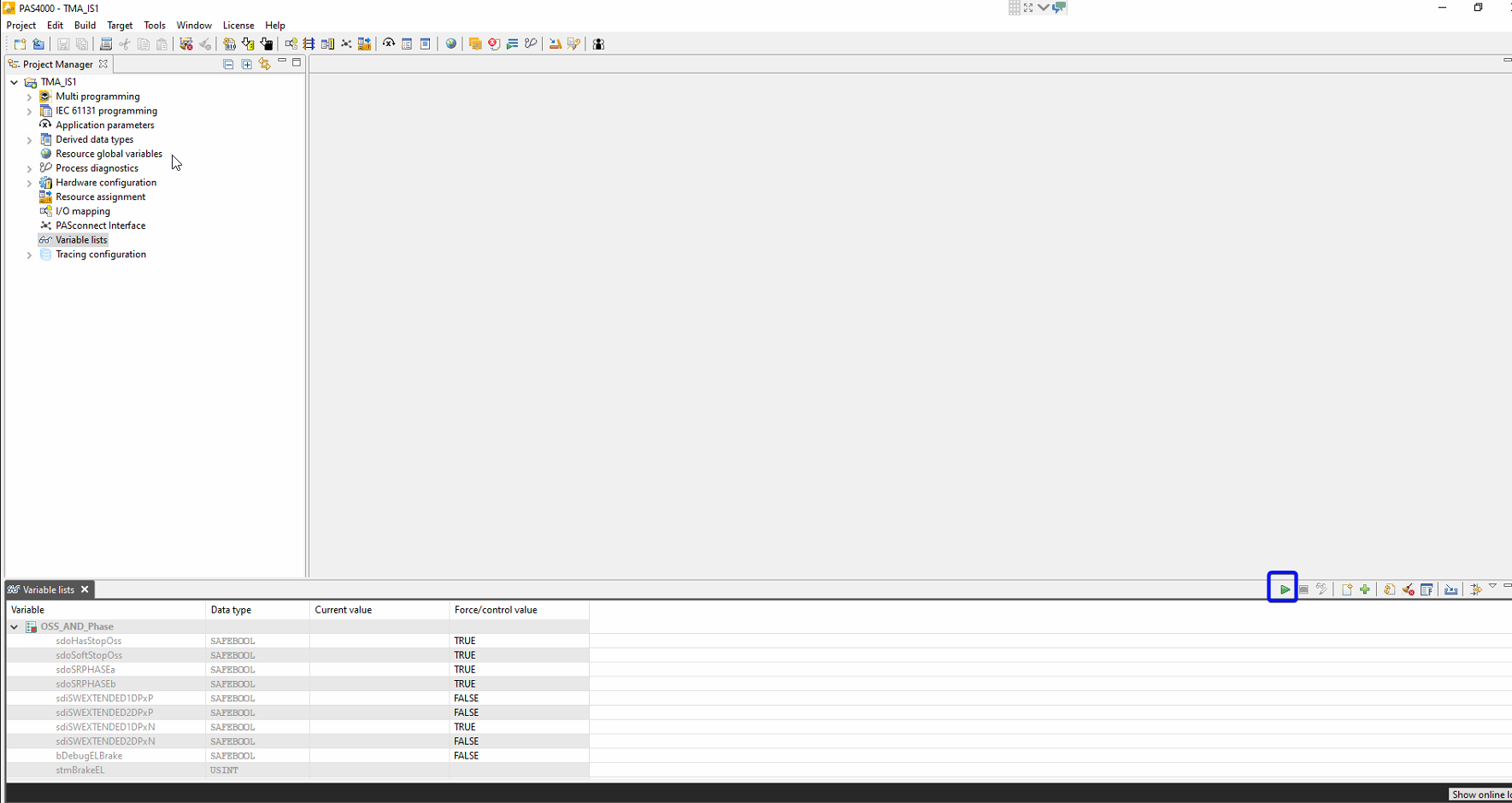The height and width of the screenshot is (803, 1512).
Task: Click the user silhouette toolbar icon
Action: [598, 44]
